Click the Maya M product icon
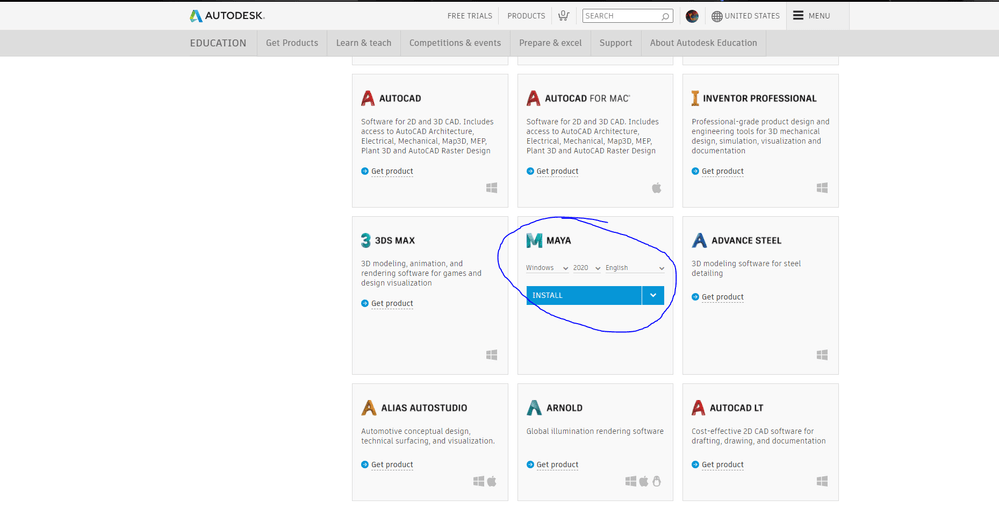Viewport: 999px width, 505px height. (x=534, y=240)
